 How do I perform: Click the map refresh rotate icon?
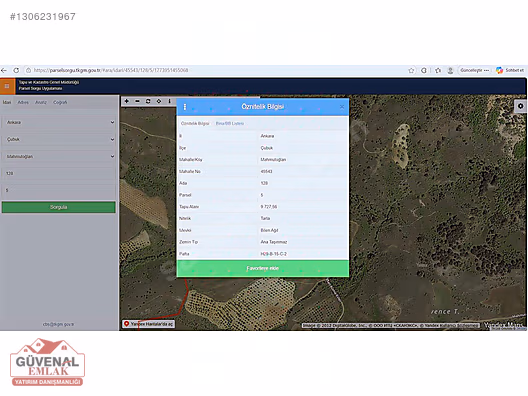tap(148, 101)
